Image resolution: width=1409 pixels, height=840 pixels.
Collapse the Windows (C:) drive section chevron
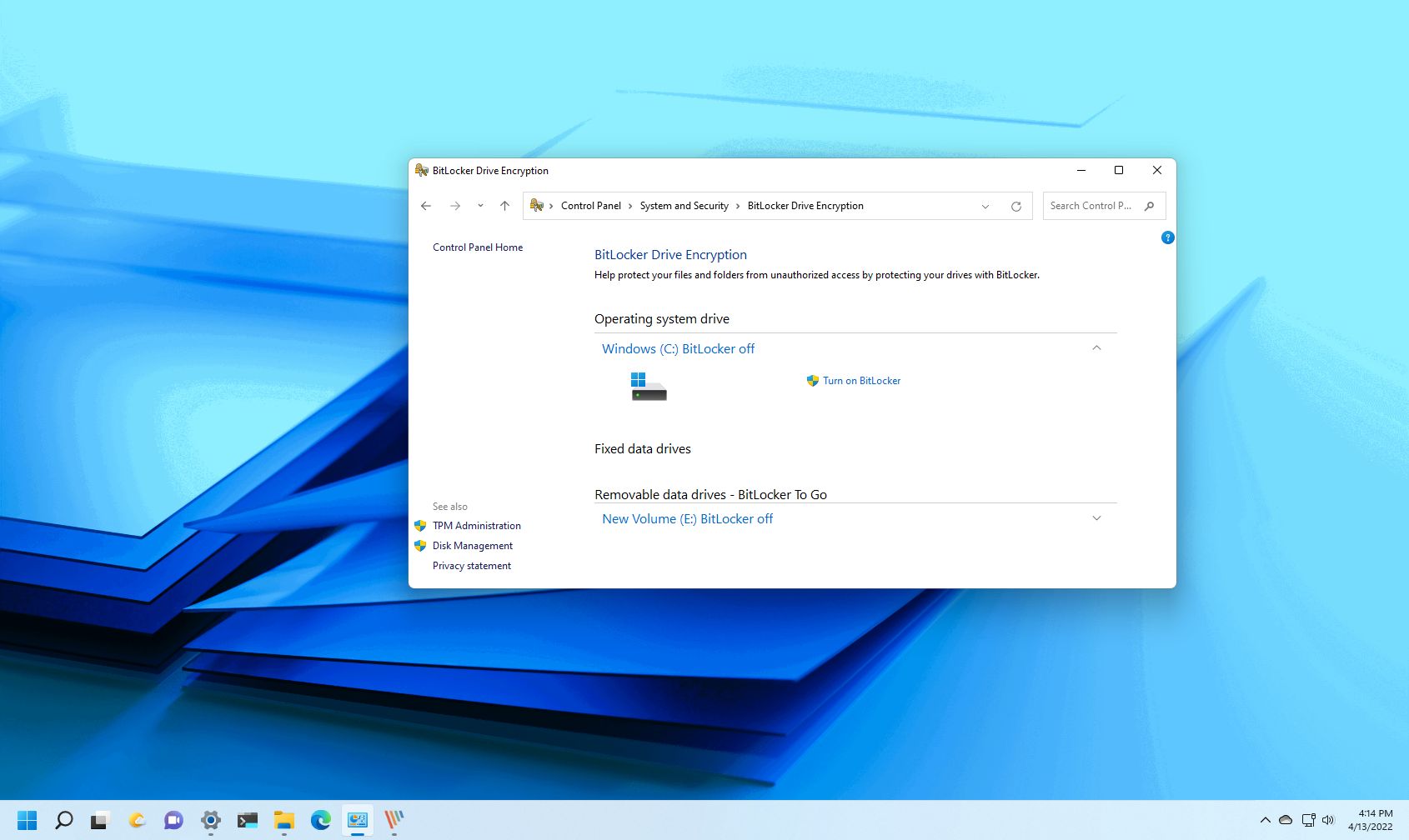(x=1096, y=348)
